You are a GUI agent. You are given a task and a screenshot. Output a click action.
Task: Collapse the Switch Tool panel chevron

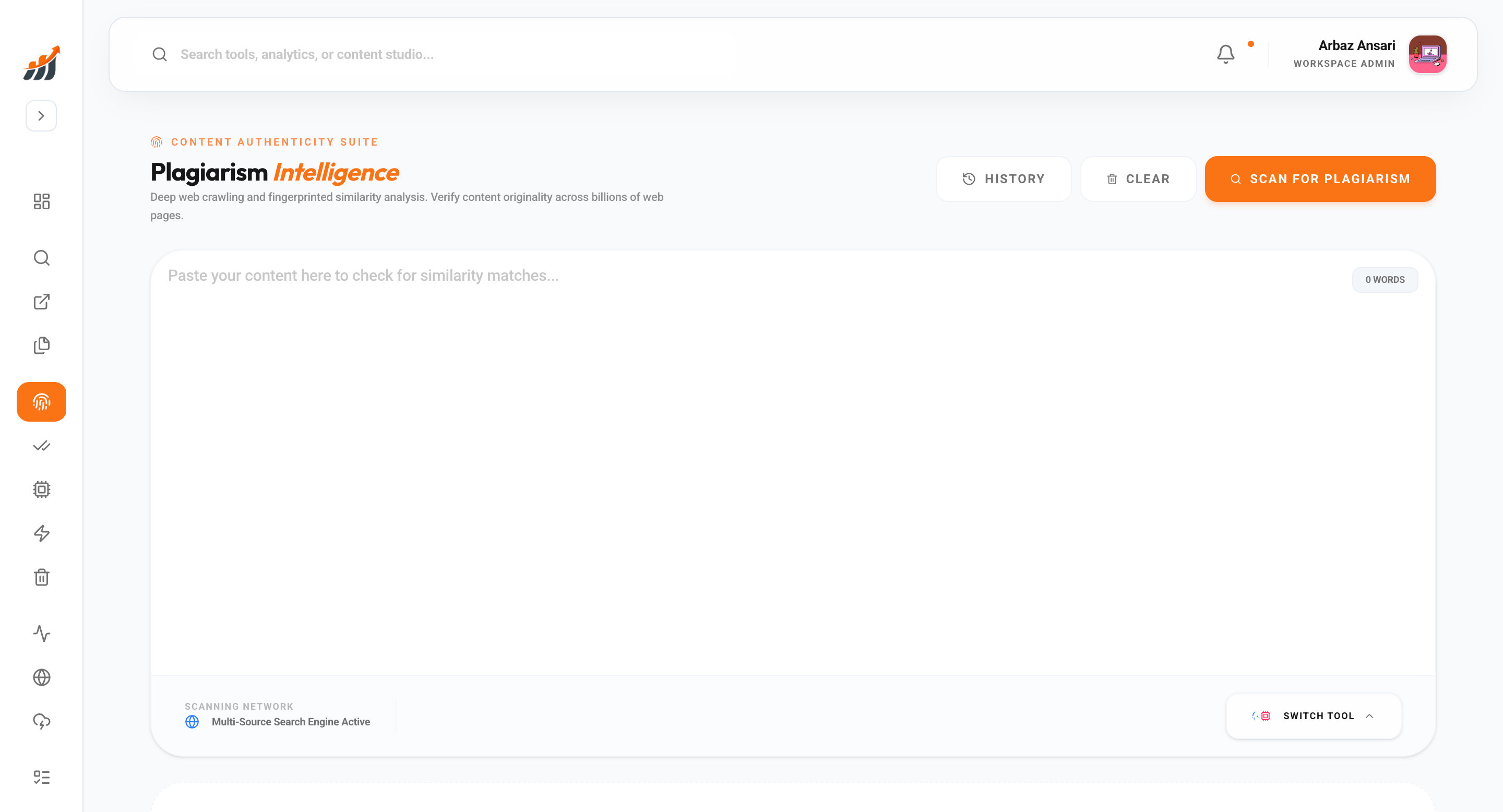pos(1370,716)
